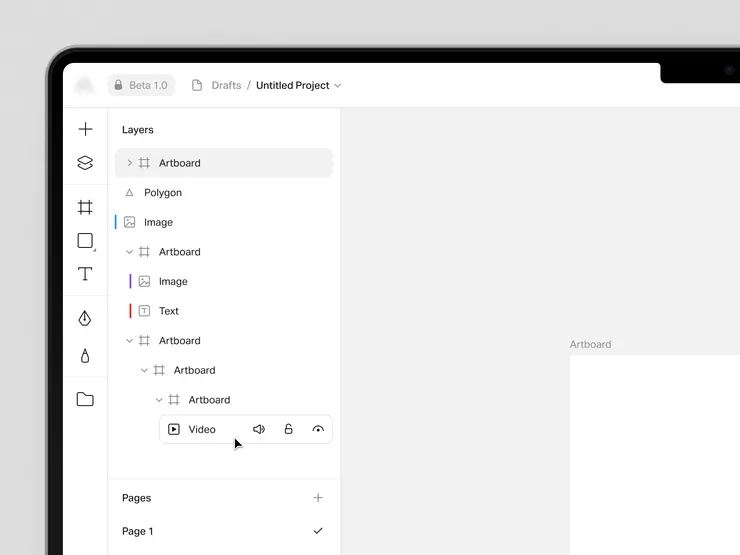The image size is (740, 555).
Task: Hide the Video layer visibility
Action: point(318,429)
